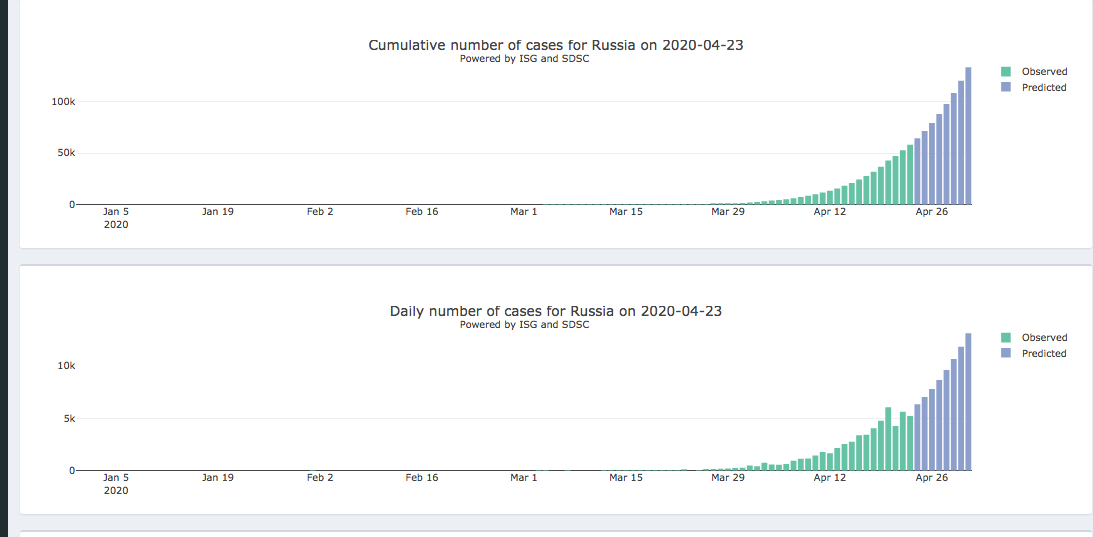Click the Mar 1 tick label on Daily chart

point(524,478)
